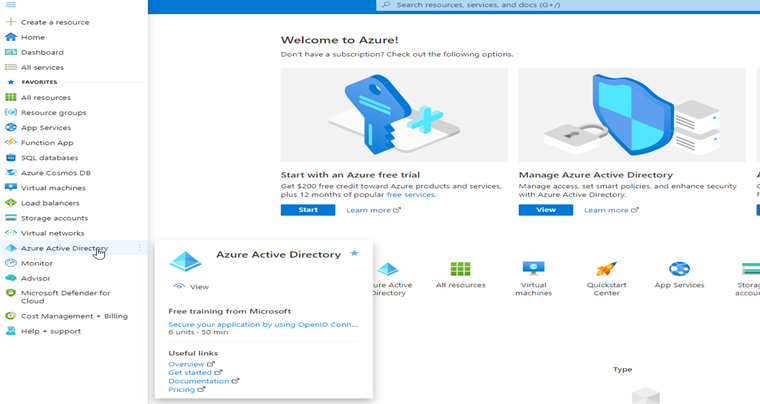Open the Azure Active Directory more options dots
Viewport: 760px width, 404px height.
tap(140, 248)
